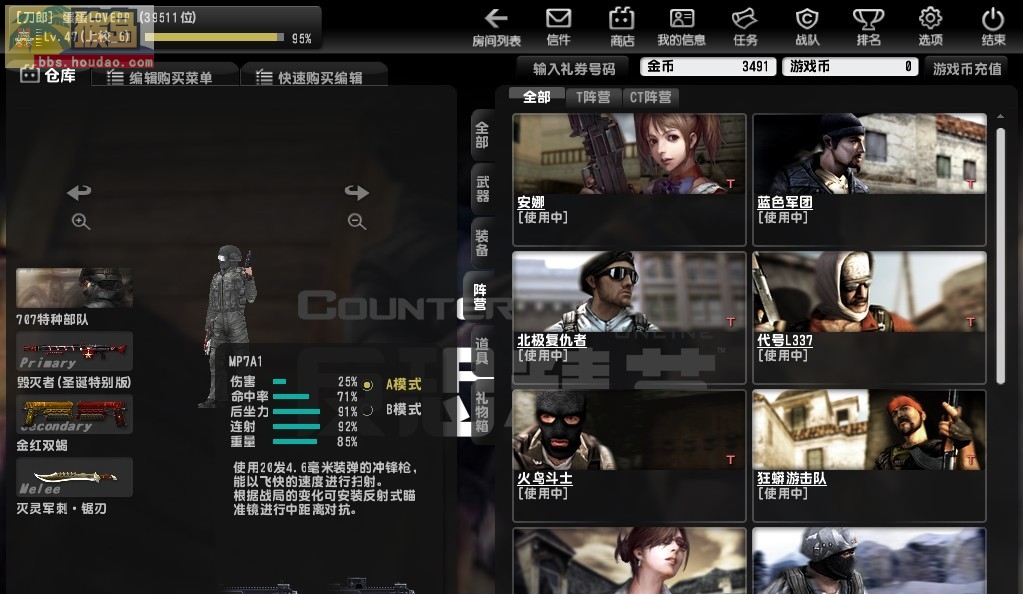Image resolution: width=1023 pixels, height=594 pixels.
Task: Open My Info (我的信息) icon
Action: click(681, 27)
